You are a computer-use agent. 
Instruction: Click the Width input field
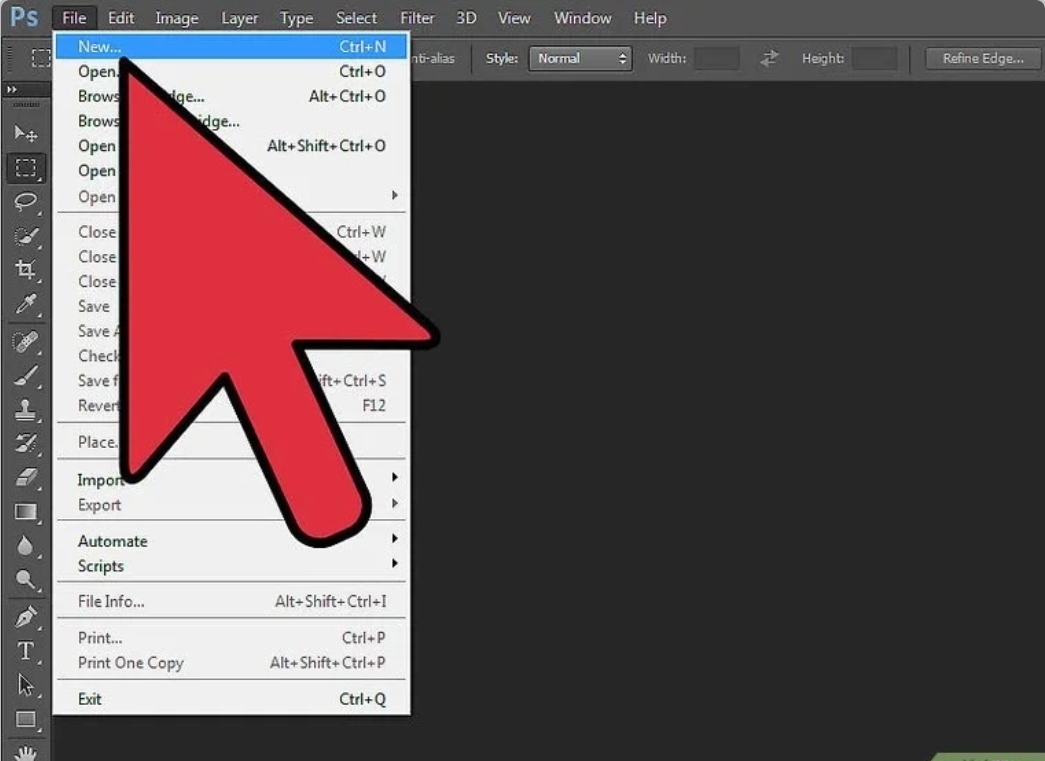pyautogui.click(x=717, y=59)
